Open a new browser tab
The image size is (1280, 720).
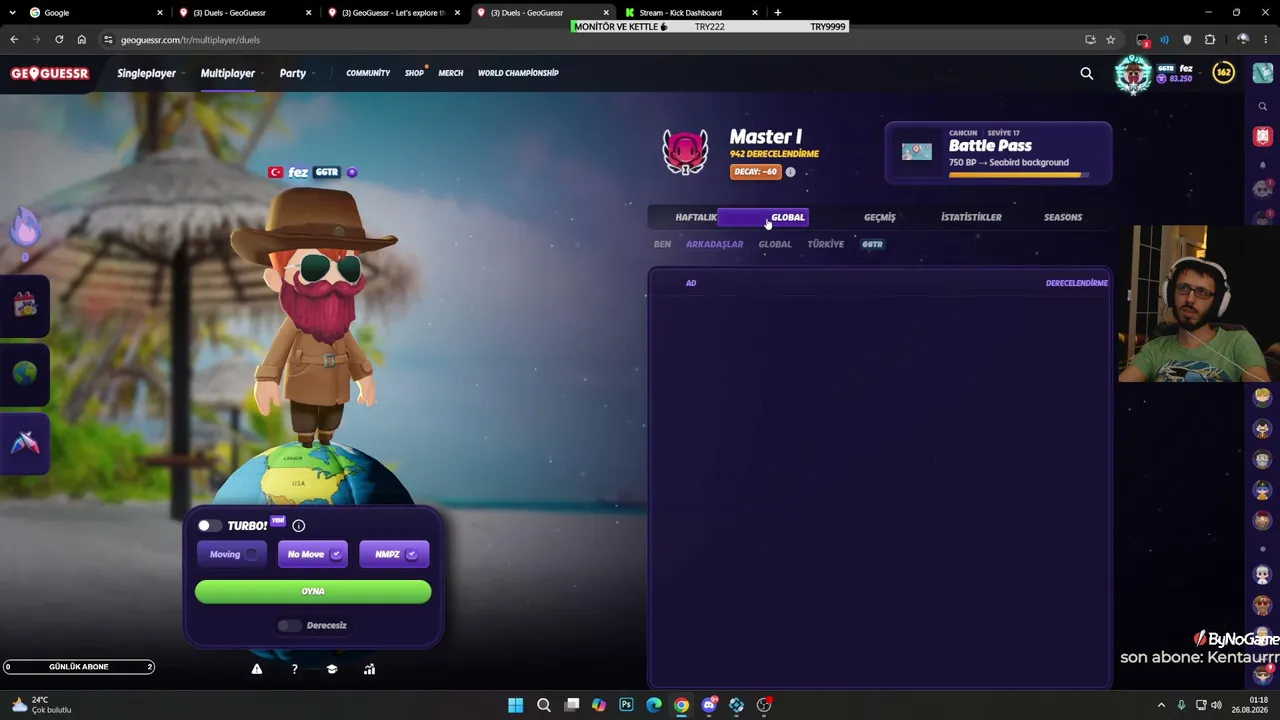pos(778,13)
